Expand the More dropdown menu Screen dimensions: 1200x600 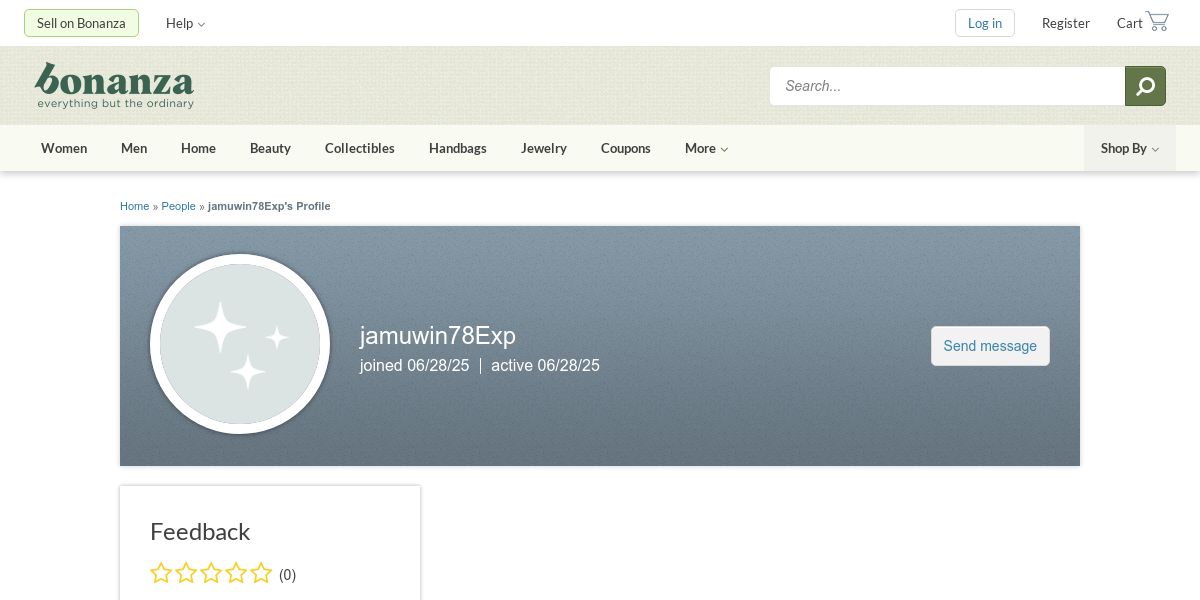[x=706, y=148]
